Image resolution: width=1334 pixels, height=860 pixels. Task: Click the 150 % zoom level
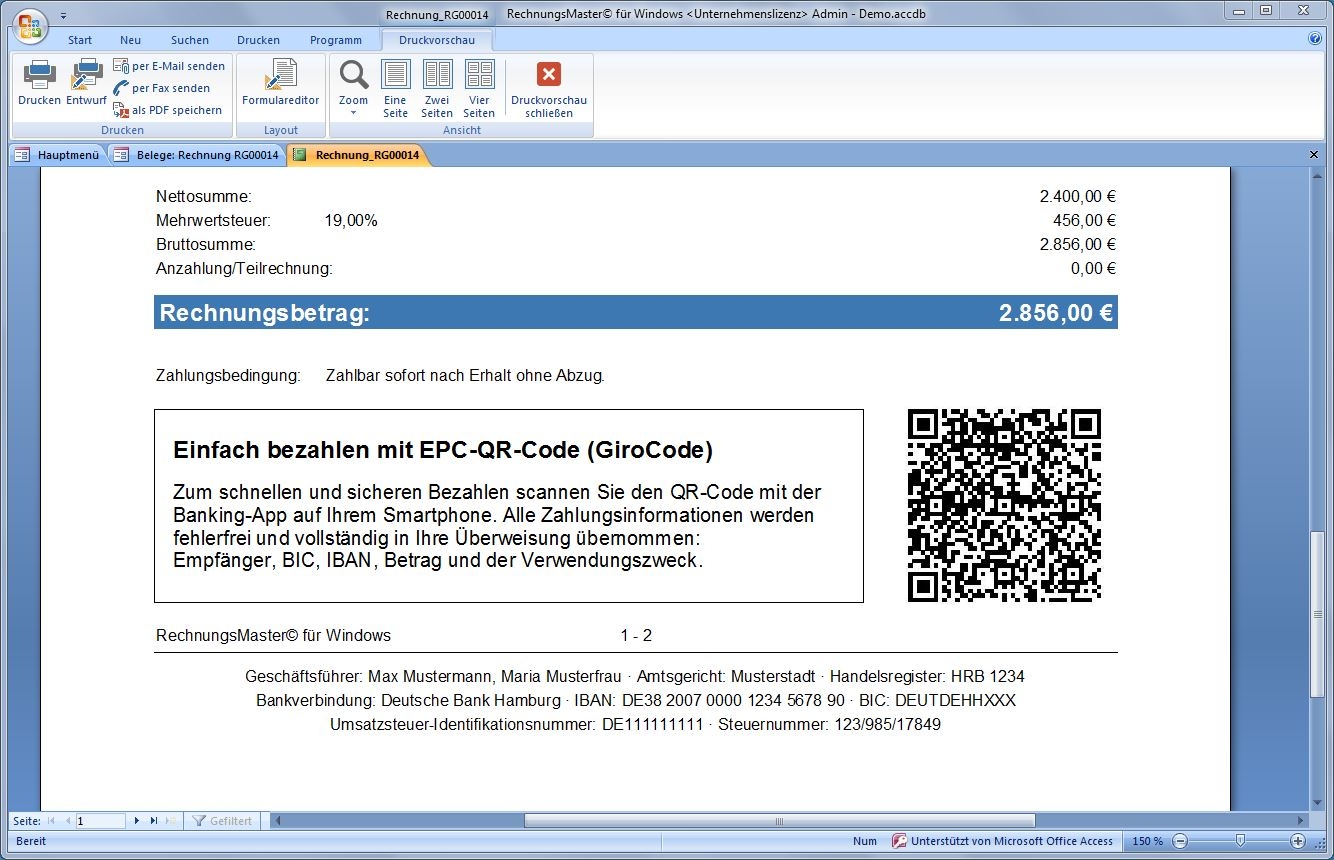[1147, 841]
